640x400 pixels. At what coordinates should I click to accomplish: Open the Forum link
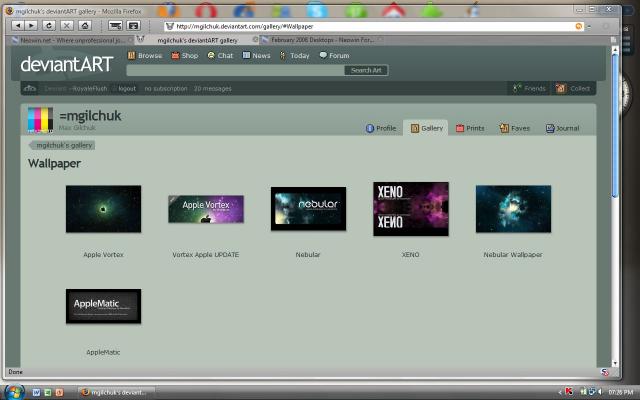coord(334,56)
